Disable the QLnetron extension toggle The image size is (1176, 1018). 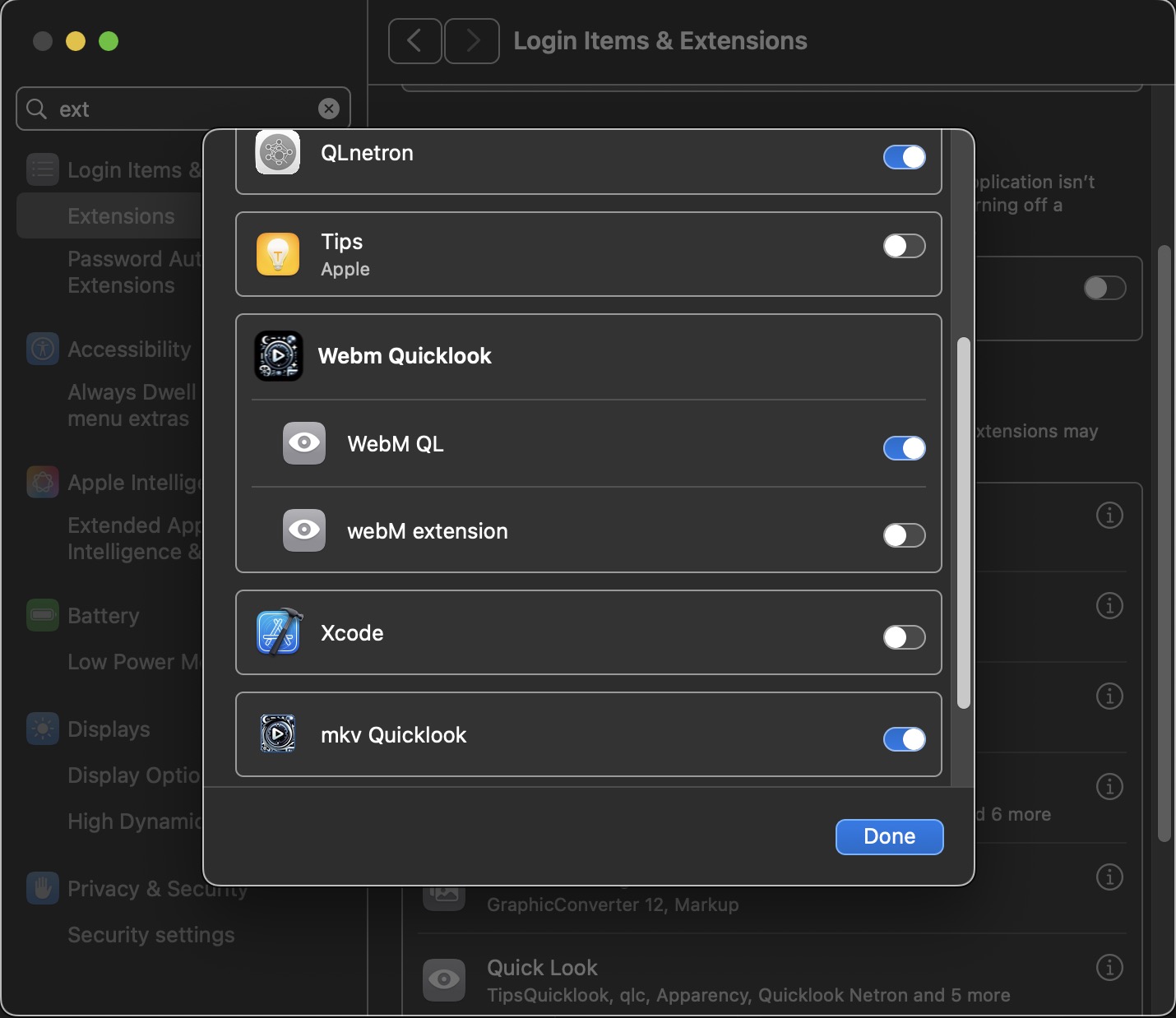coord(905,157)
